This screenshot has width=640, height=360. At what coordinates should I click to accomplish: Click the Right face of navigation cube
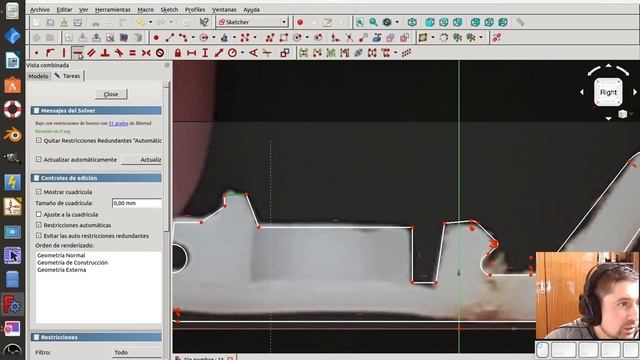[x=608, y=93]
